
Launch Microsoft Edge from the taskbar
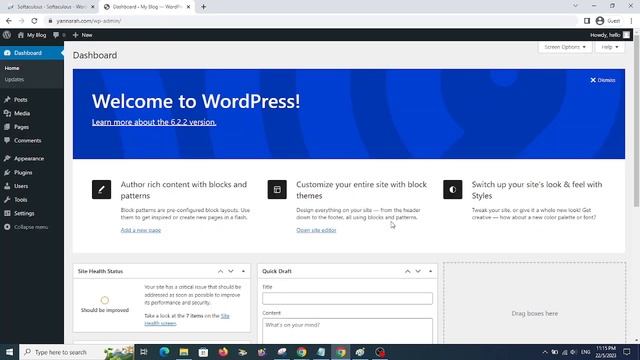[x=164, y=352]
